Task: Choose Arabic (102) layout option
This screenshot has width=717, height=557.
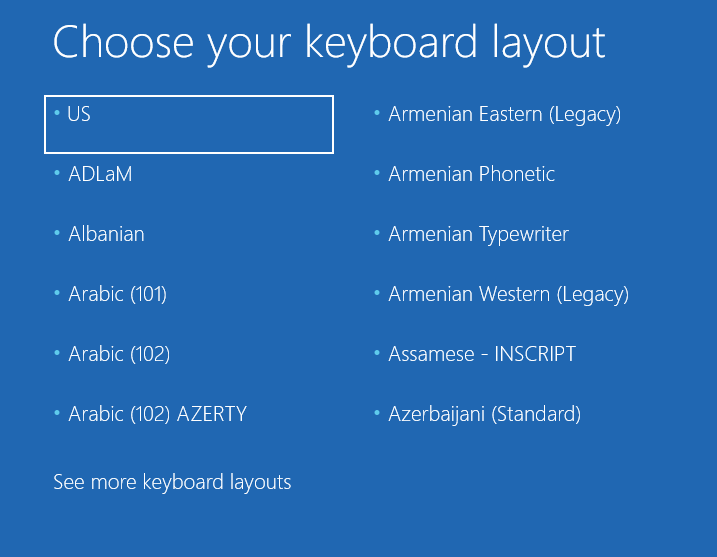Action: pyautogui.click(x=119, y=354)
